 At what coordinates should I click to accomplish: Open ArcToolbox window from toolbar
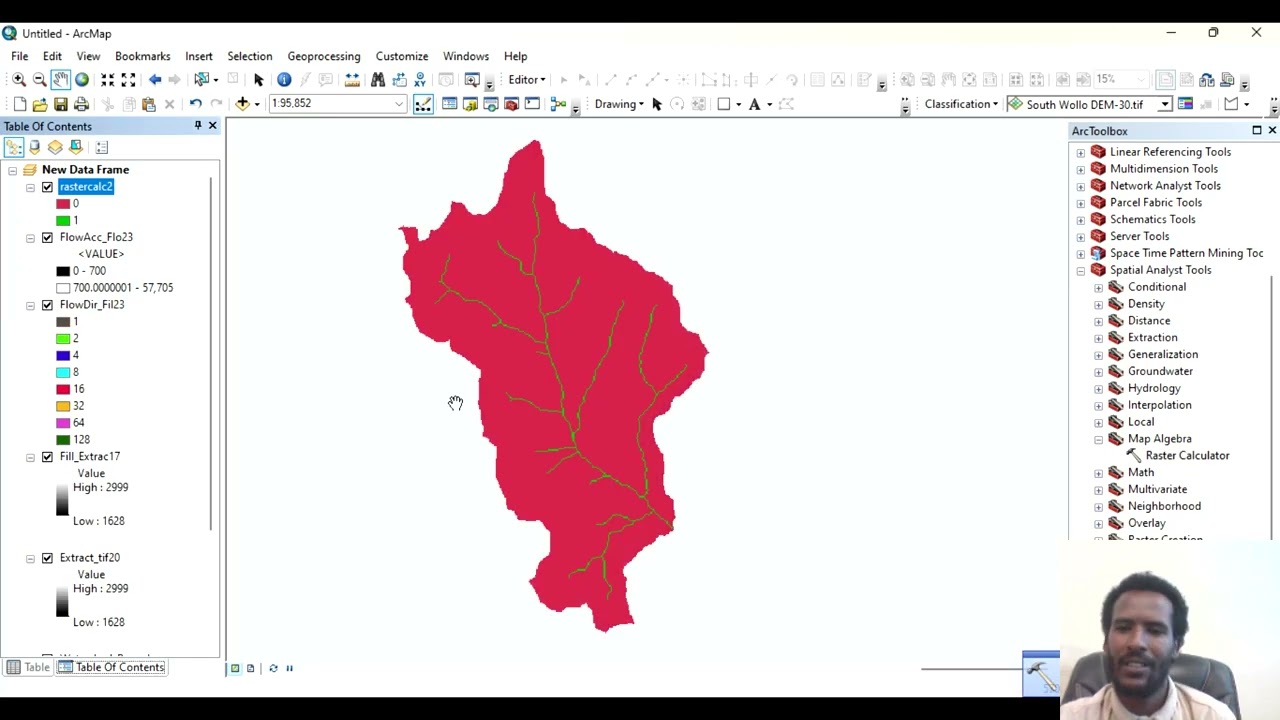(511, 104)
